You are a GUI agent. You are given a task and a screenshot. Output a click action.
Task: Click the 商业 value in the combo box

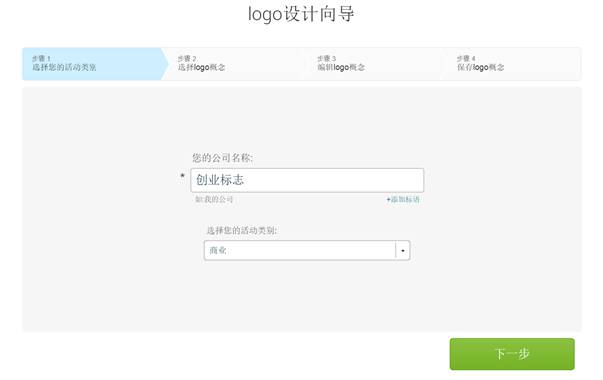(218, 250)
